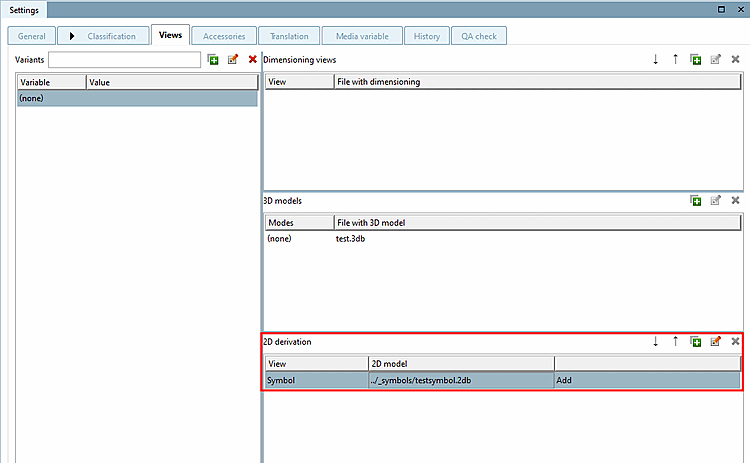Click the Modes column header
The width and height of the screenshot is (750, 463).
tap(299, 223)
